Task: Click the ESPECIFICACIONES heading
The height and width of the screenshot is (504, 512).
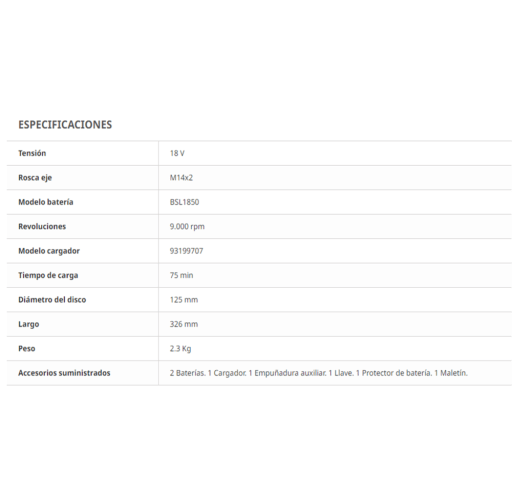Action: pos(65,125)
